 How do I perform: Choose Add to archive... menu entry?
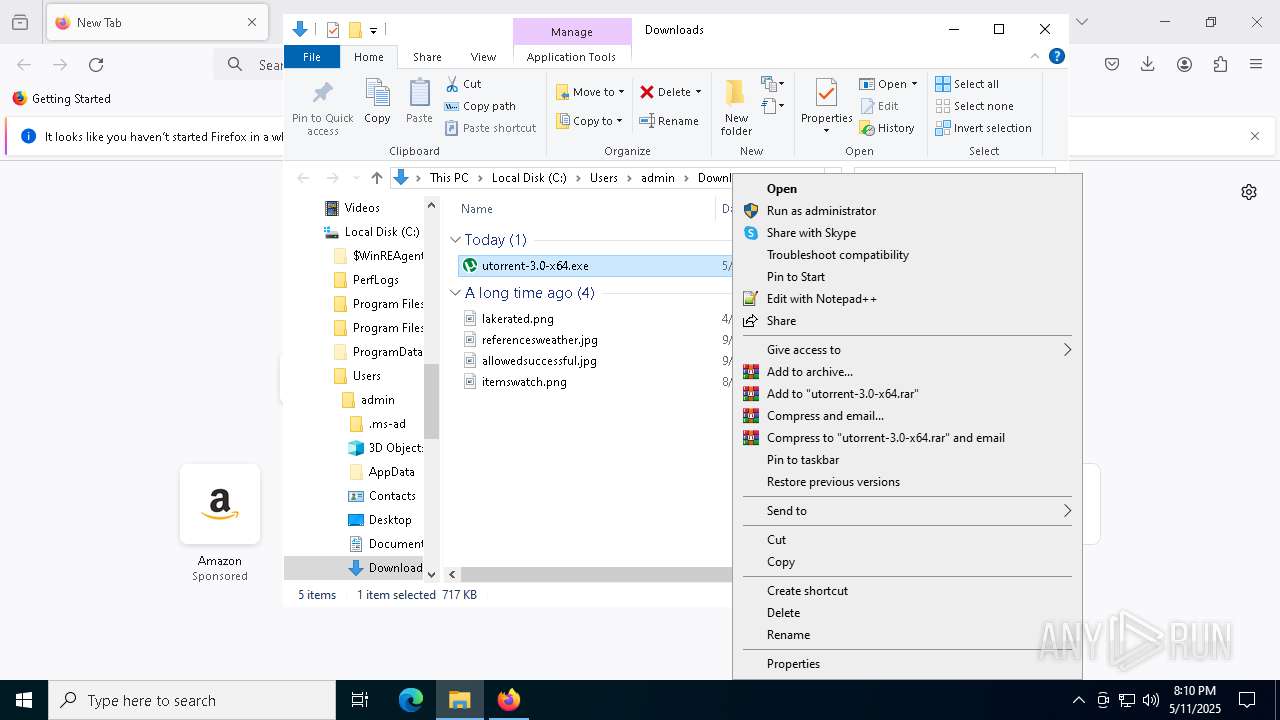pyautogui.click(x=907, y=372)
